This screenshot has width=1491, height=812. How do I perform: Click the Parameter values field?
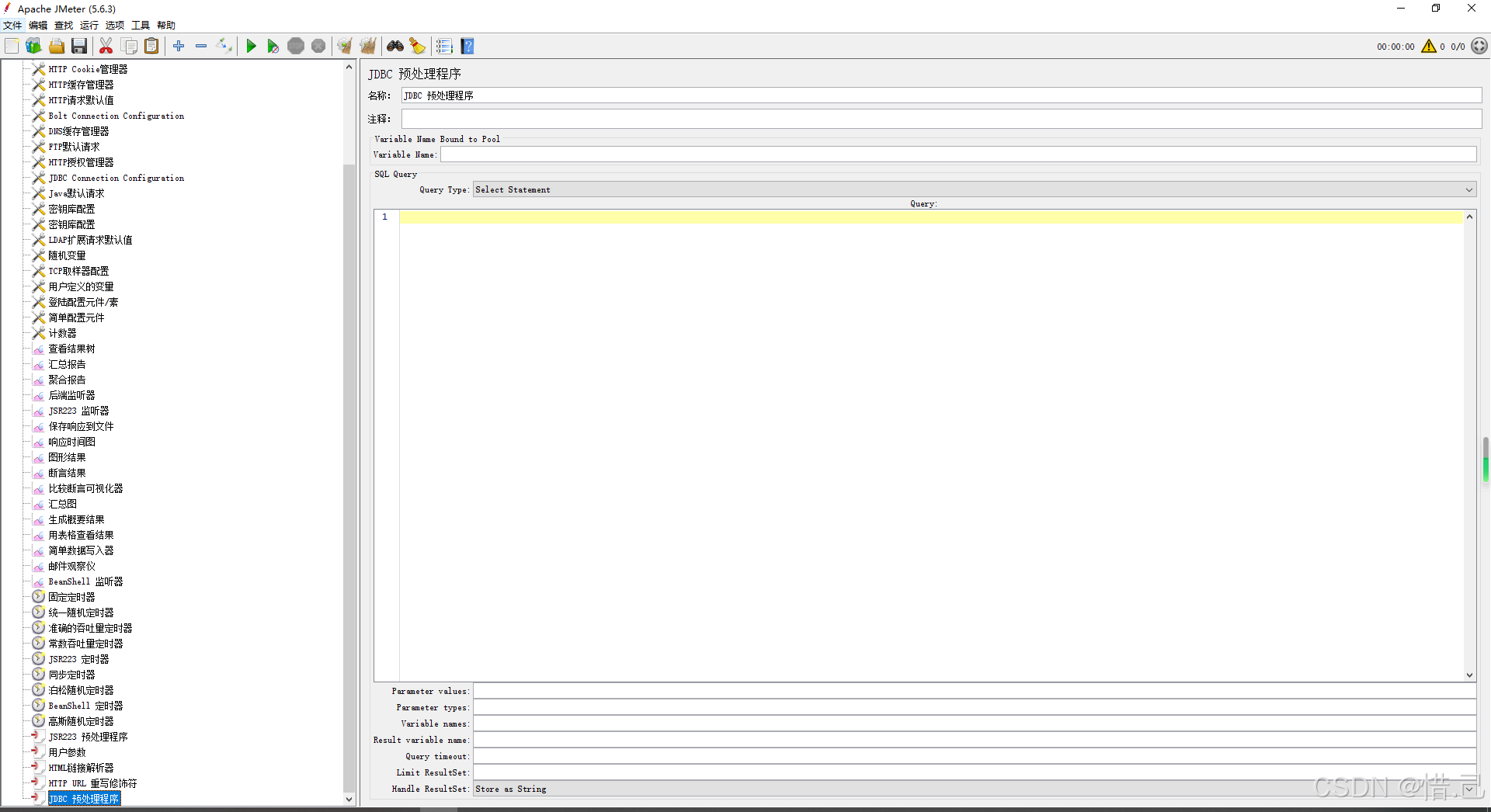click(x=975, y=691)
